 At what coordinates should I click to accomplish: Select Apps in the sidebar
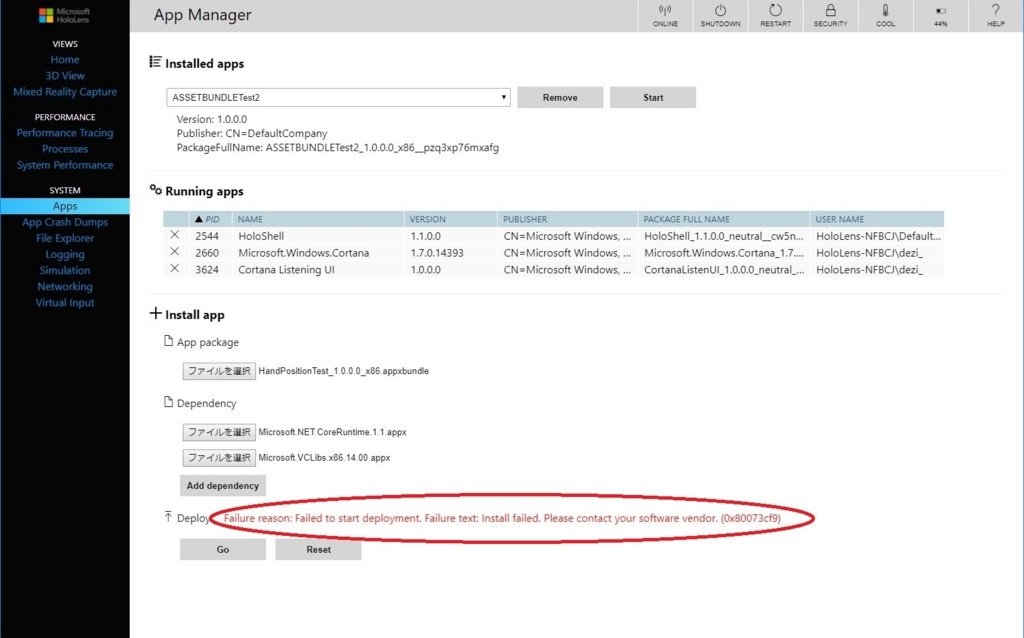tap(65, 206)
